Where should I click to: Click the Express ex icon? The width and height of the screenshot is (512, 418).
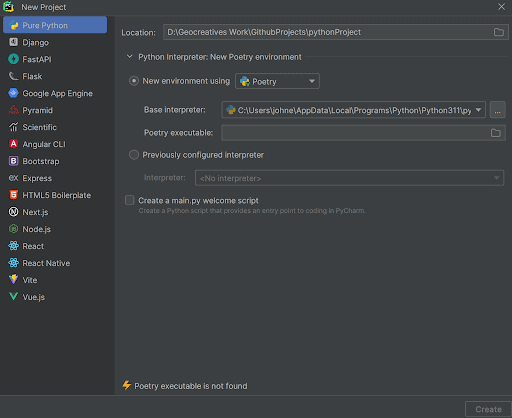14,178
